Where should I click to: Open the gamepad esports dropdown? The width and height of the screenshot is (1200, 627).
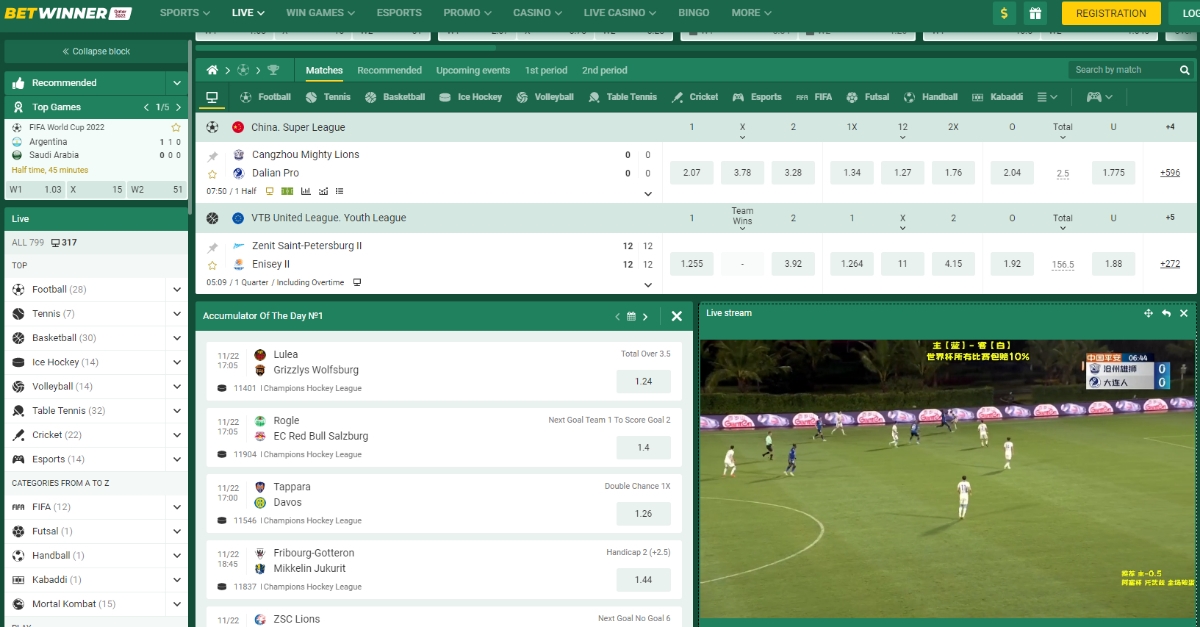[x=1100, y=97]
